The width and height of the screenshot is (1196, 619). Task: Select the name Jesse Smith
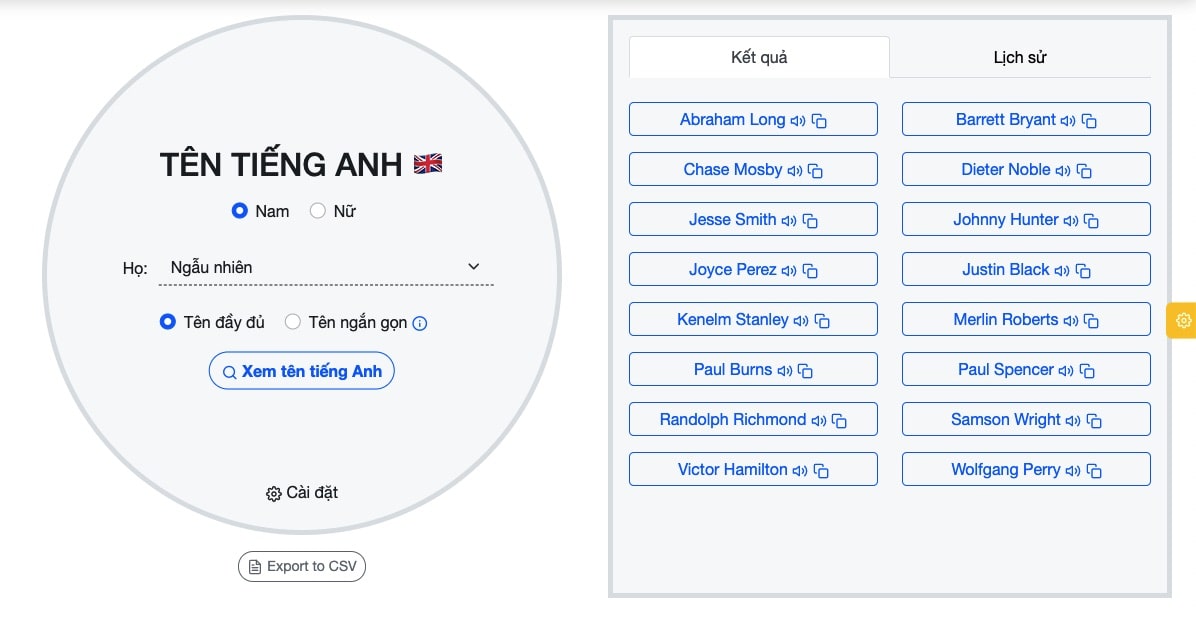click(733, 219)
